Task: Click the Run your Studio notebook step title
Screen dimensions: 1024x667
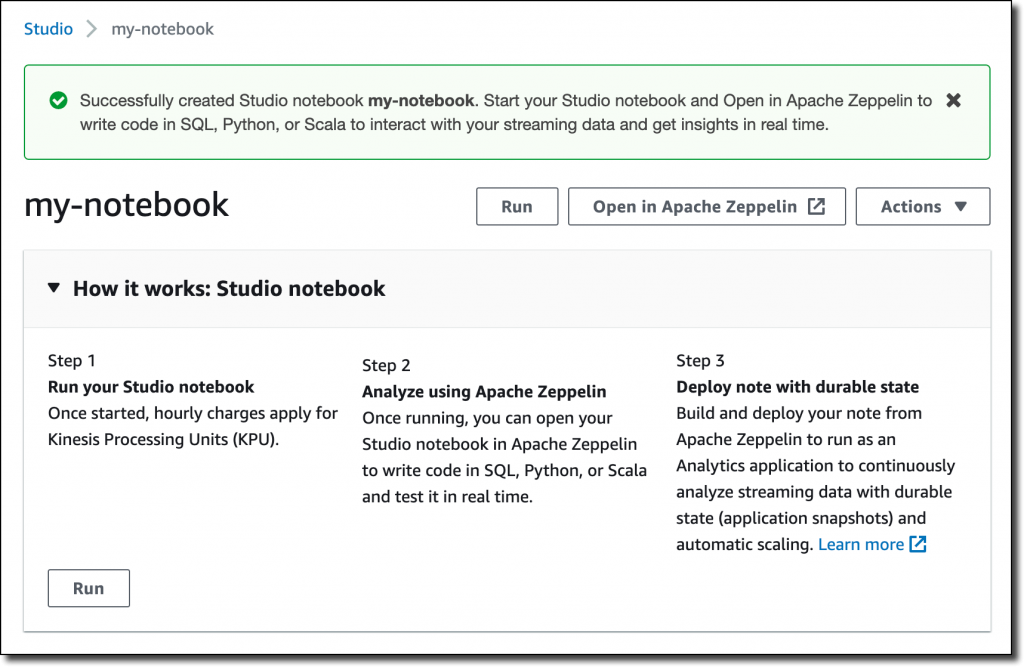Action: [151, 386]
